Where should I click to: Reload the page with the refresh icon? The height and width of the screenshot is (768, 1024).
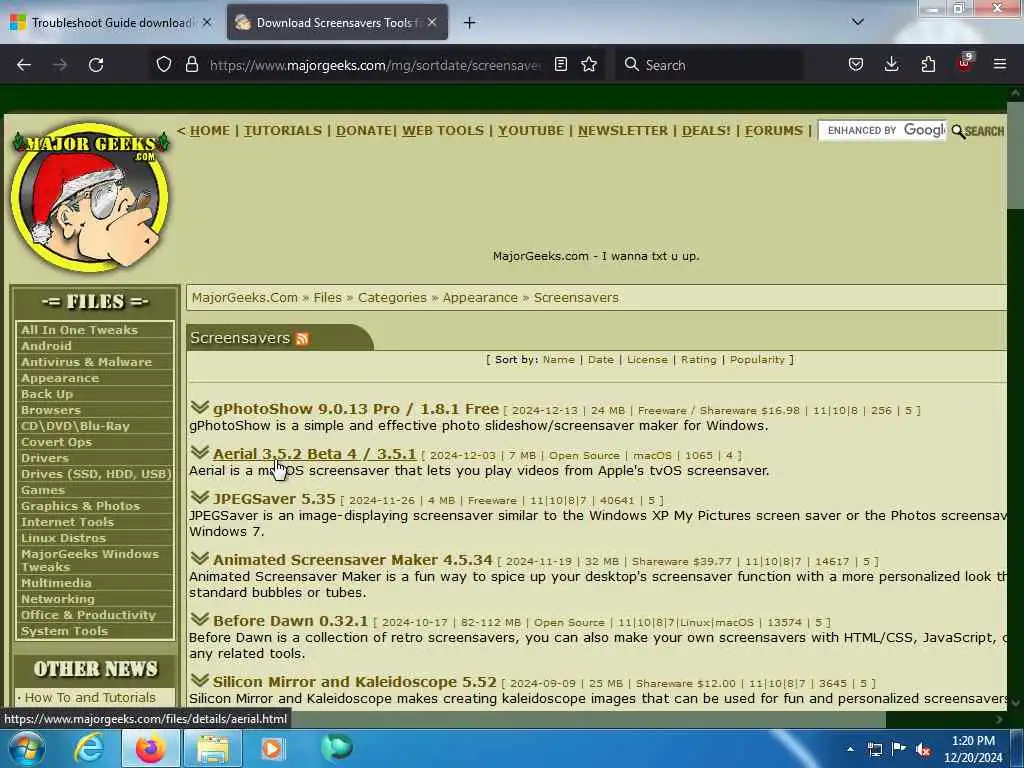click(96, 65)
